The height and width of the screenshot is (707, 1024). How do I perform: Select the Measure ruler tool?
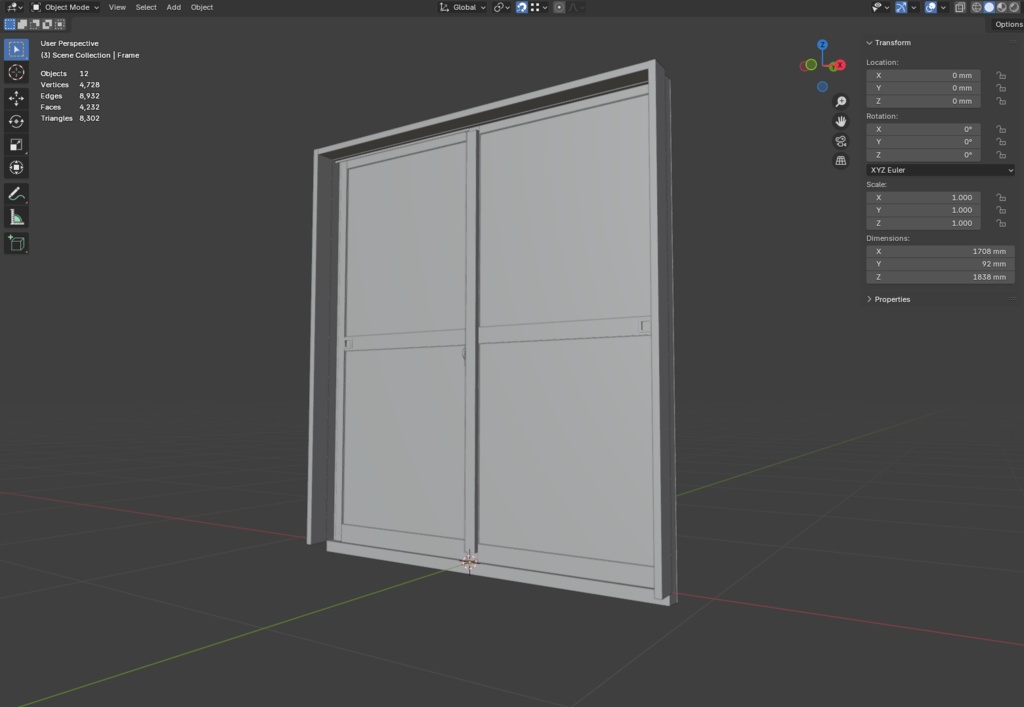click(16, 217)
